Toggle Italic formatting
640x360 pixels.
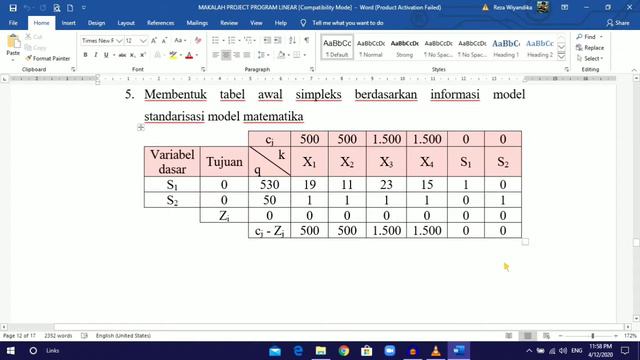tap(96, 55)
